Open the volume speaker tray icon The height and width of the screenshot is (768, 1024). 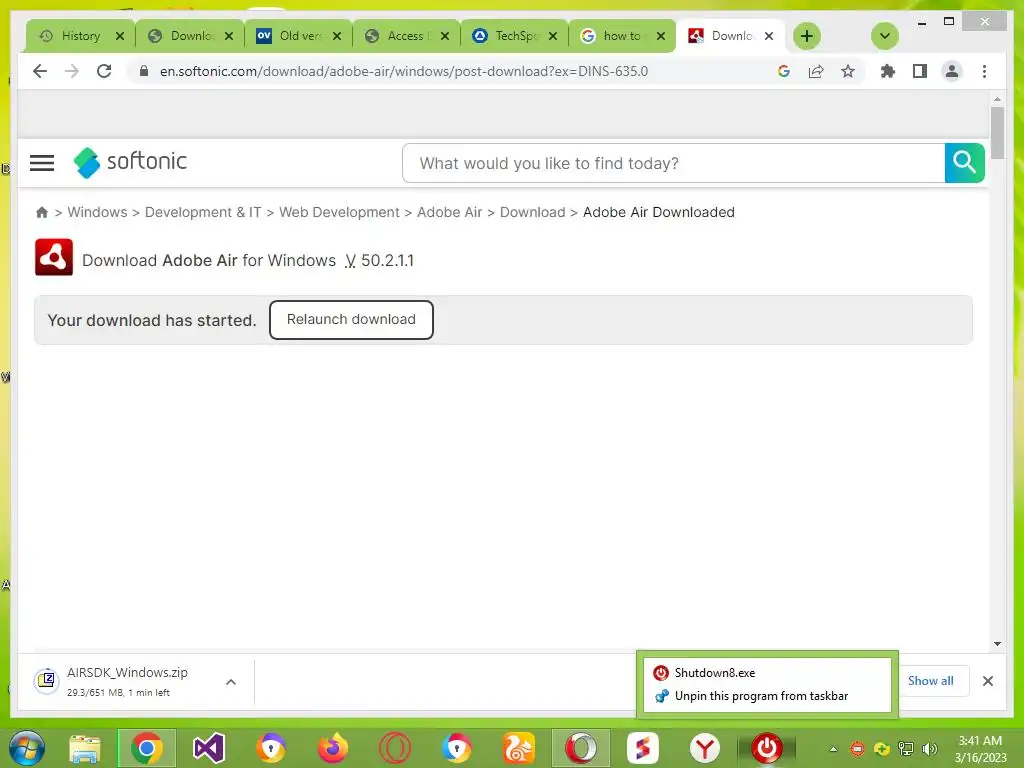click(929, 749)
